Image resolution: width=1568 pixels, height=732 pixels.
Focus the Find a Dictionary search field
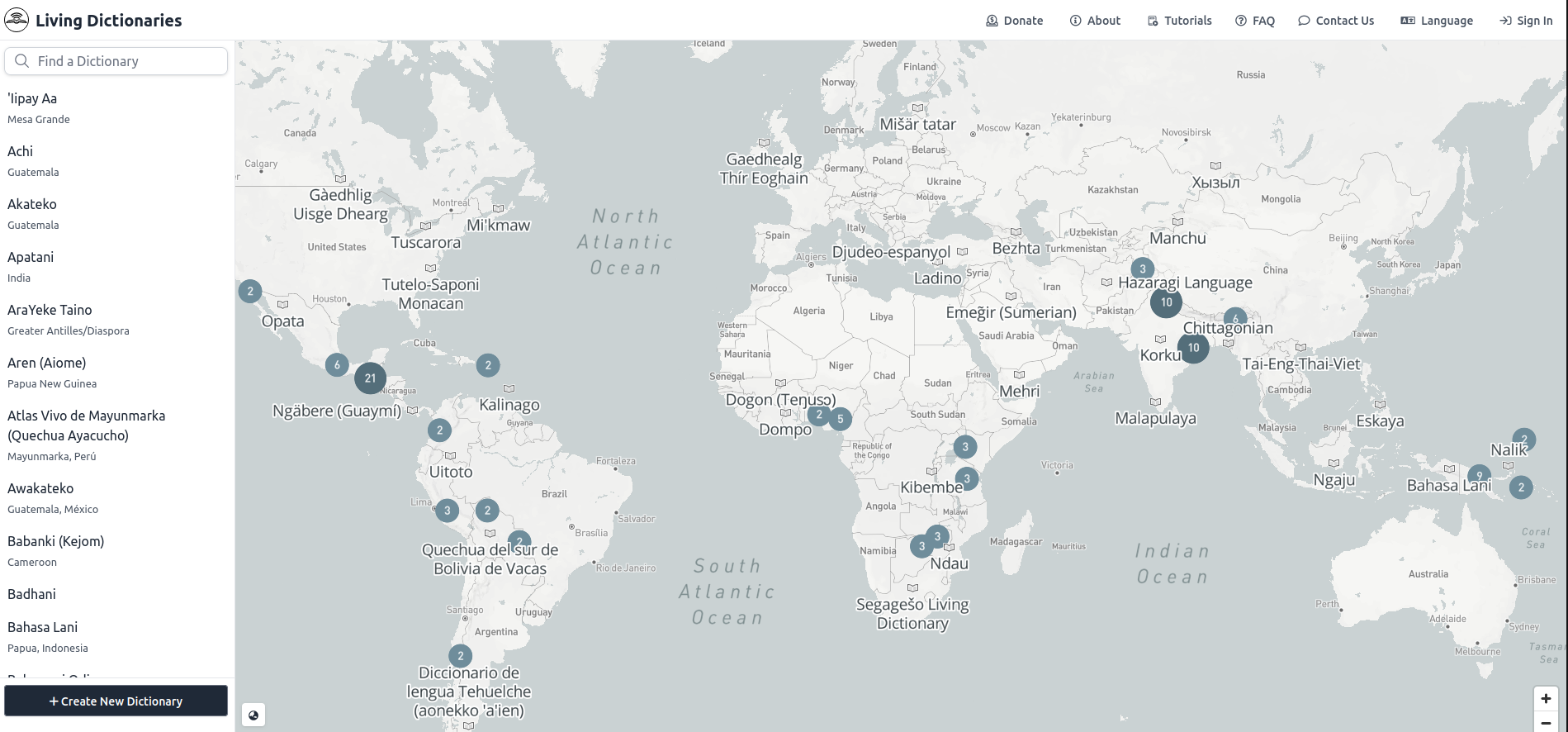coord(116,61)
